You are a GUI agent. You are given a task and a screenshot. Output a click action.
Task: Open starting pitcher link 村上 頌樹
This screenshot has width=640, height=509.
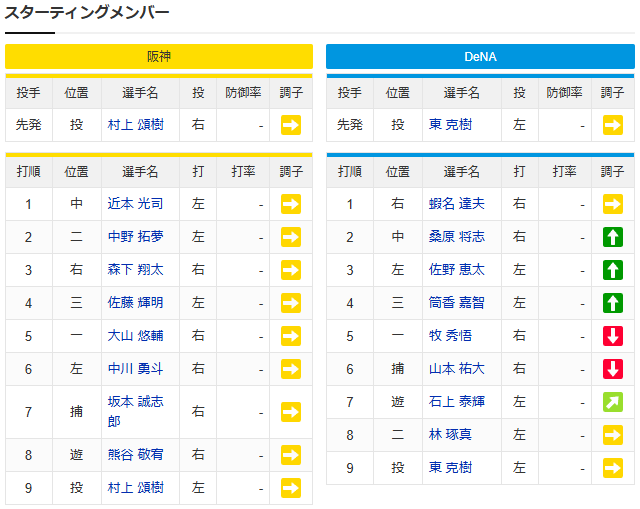(x=136, y=124)
